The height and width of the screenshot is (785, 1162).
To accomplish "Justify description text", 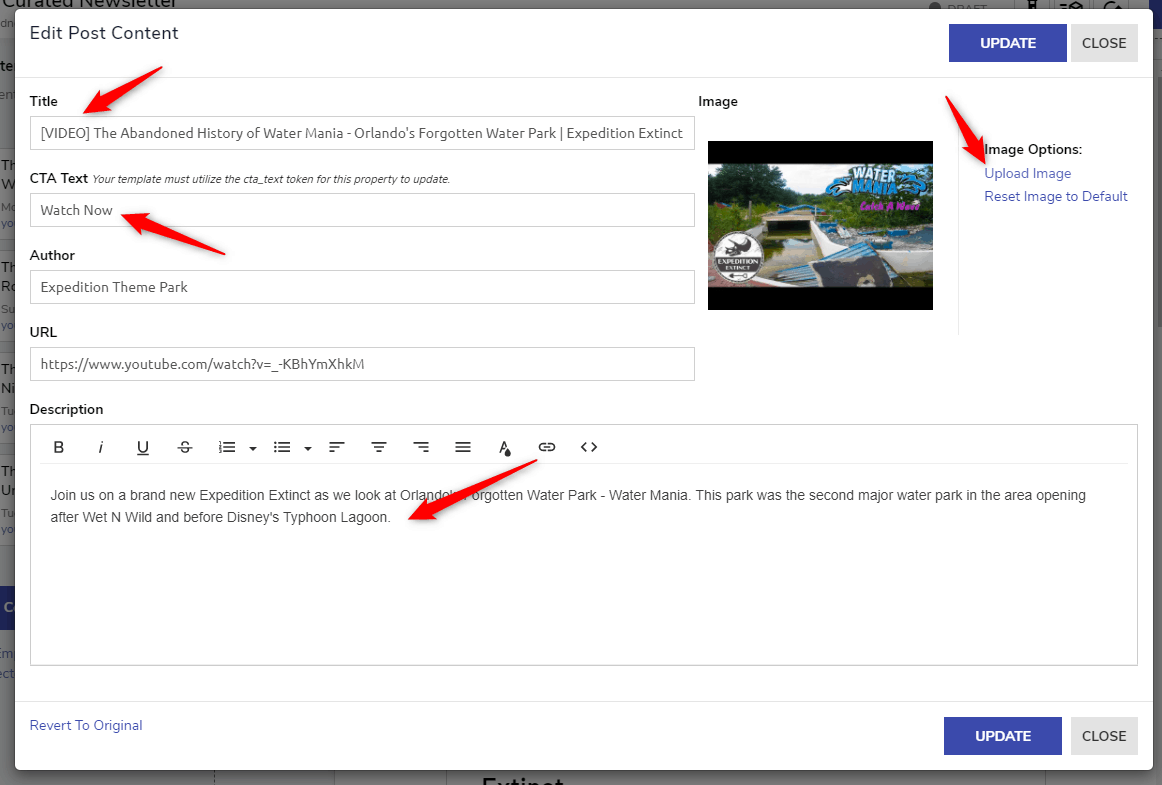I will 463,447.
